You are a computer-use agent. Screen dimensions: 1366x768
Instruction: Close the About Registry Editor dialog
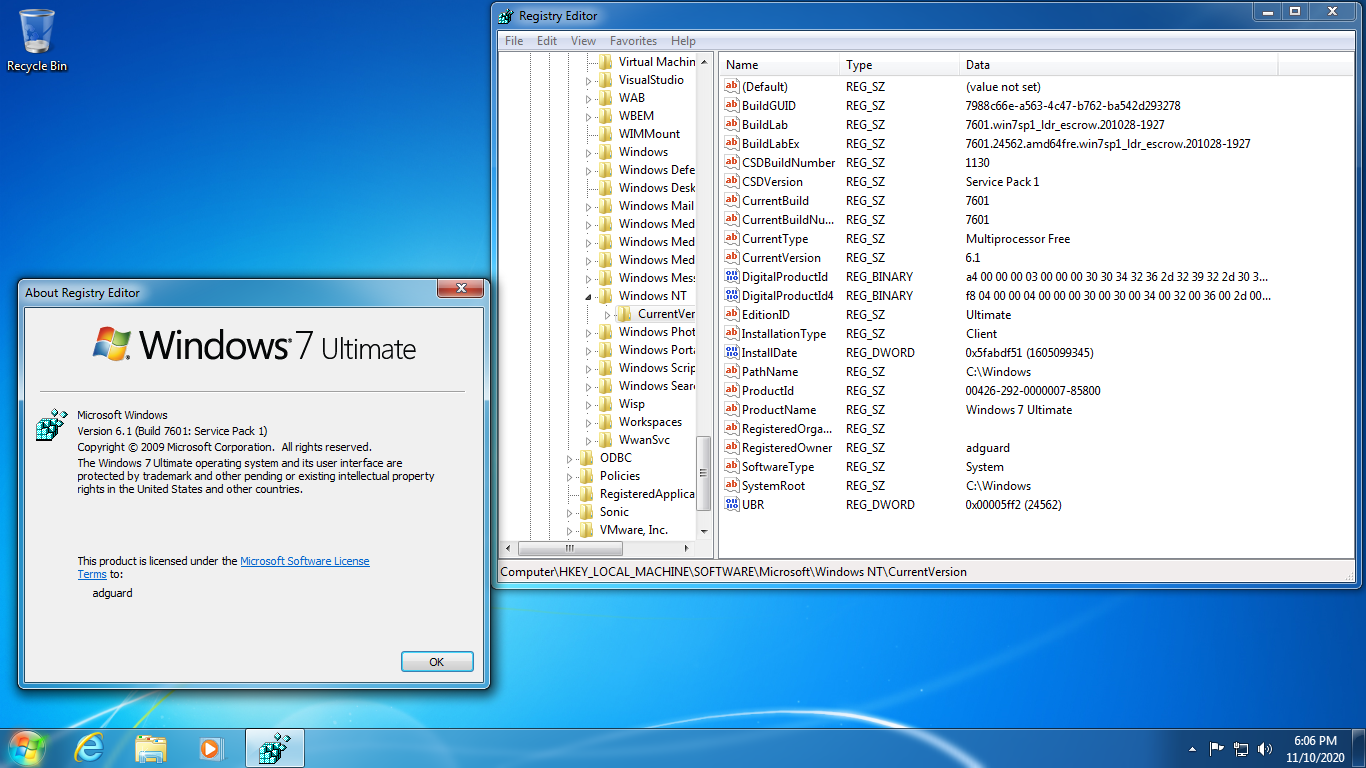461,288
